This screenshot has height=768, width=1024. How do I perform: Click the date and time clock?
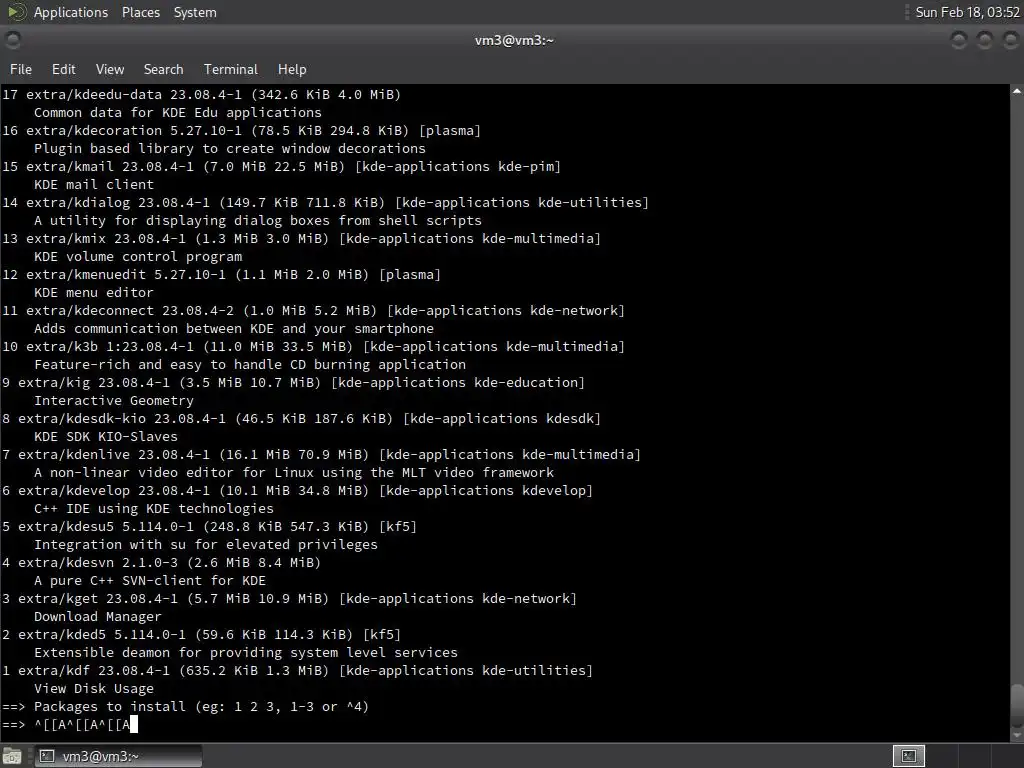point(967,12)
